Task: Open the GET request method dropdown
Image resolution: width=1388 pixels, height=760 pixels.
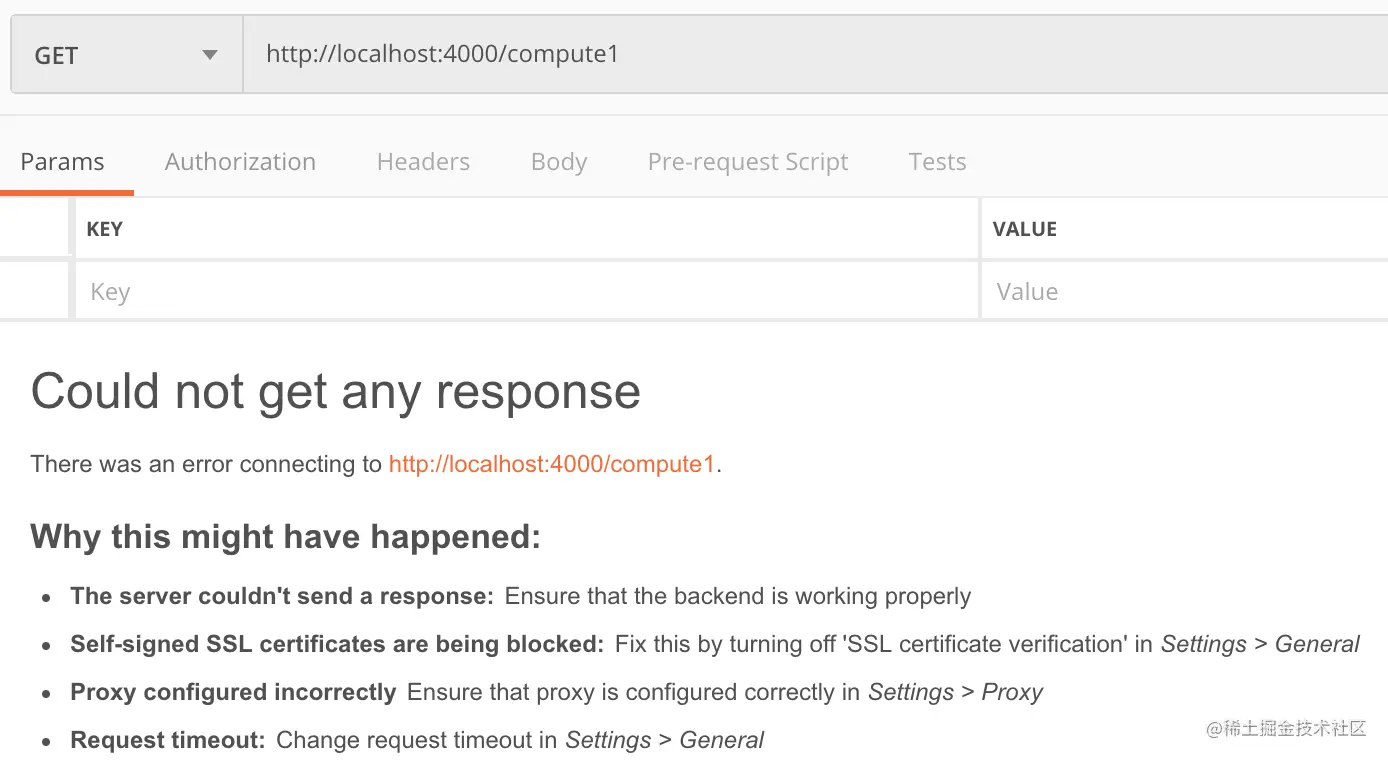Action: pyautogui.click(x=126, y=55)
